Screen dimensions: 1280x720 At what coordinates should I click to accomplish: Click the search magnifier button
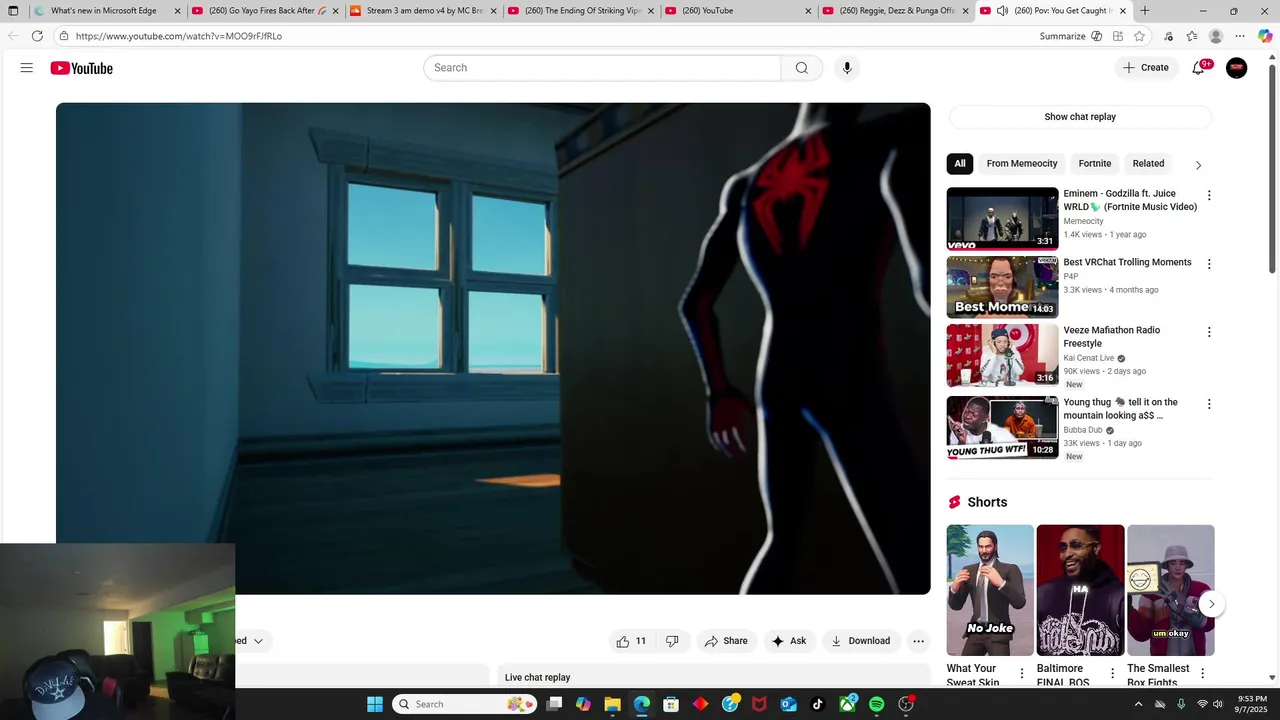click(x=802, y=68)
